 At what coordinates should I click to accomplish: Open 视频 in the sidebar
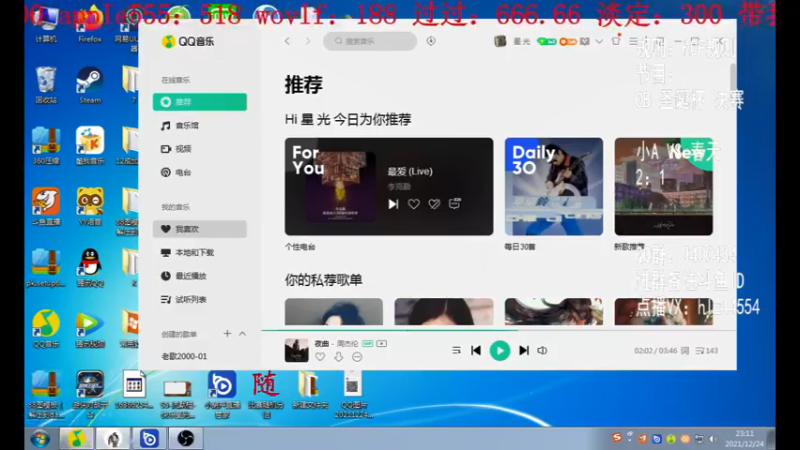coord(199,149)
